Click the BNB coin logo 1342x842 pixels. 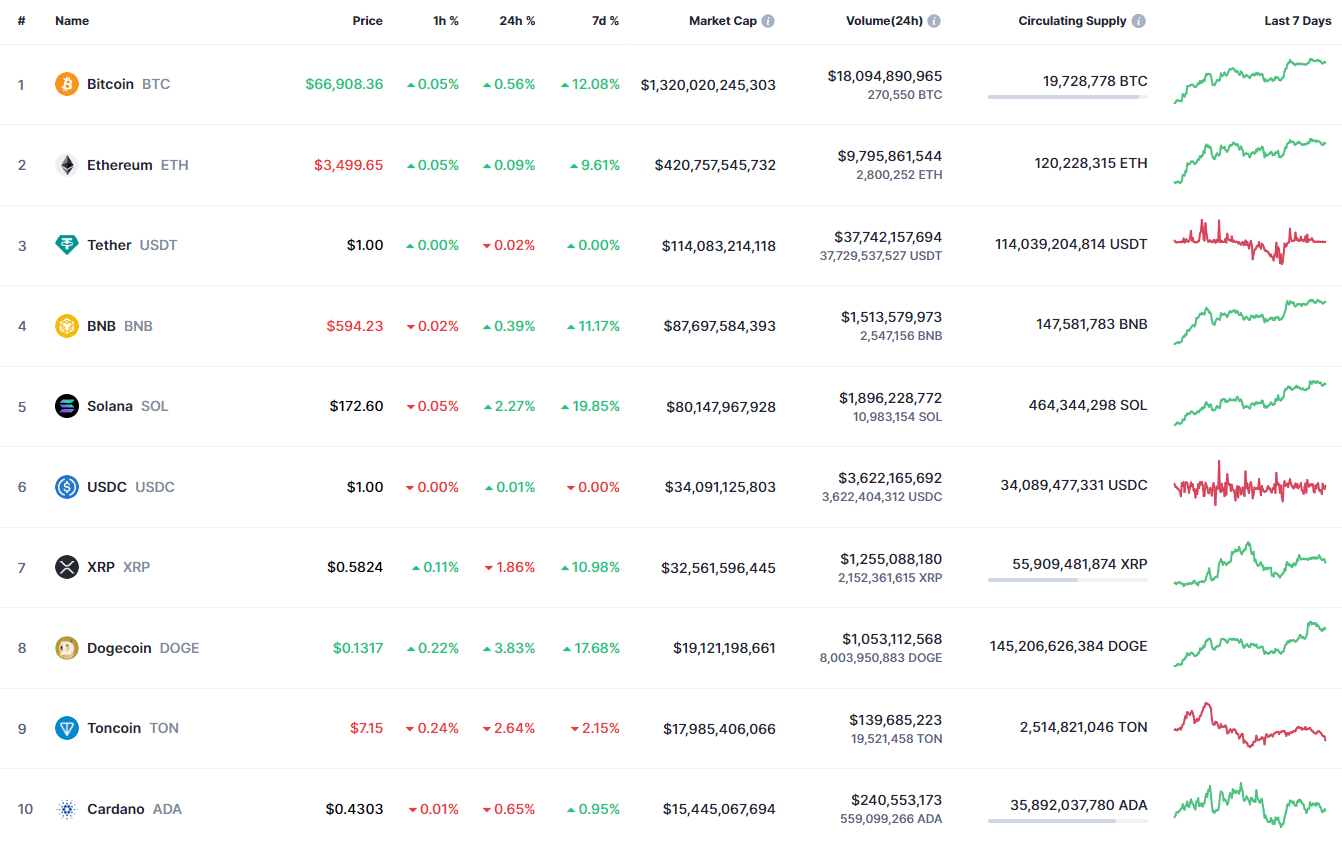click(66, 325)
